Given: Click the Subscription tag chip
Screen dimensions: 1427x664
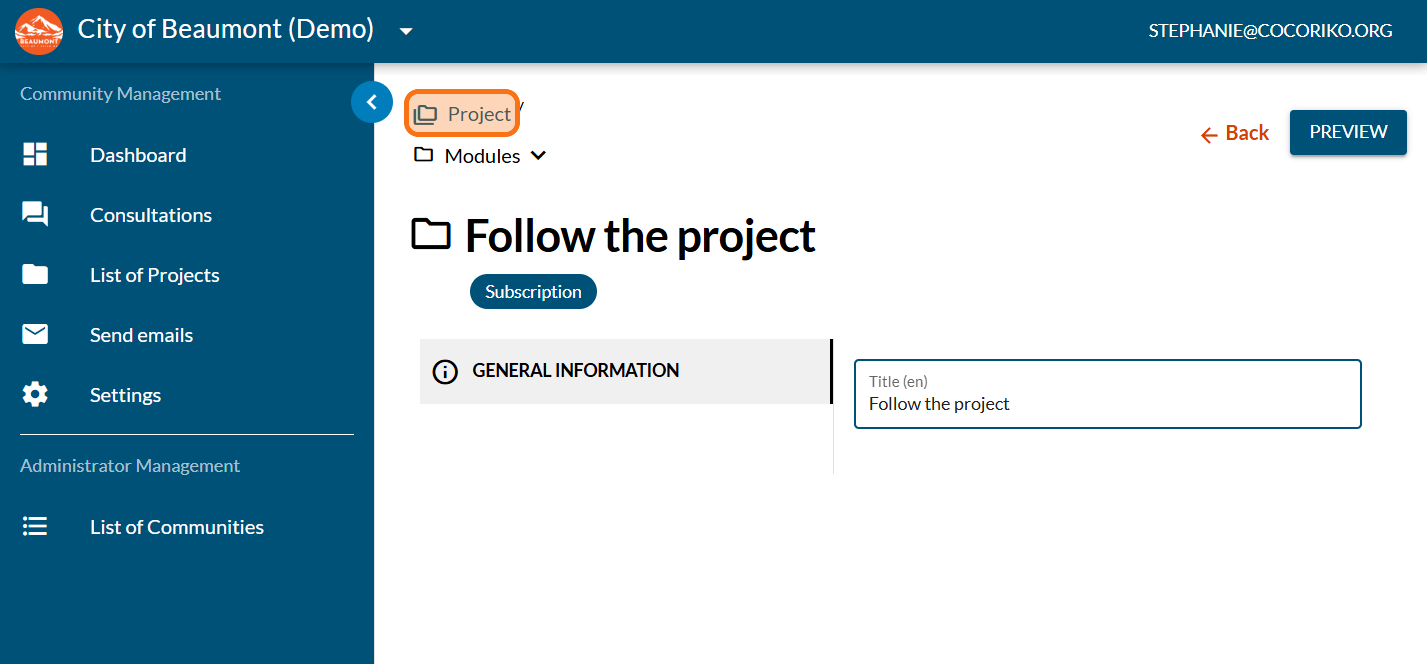Looking at the screenshot, I should point(533,292).
